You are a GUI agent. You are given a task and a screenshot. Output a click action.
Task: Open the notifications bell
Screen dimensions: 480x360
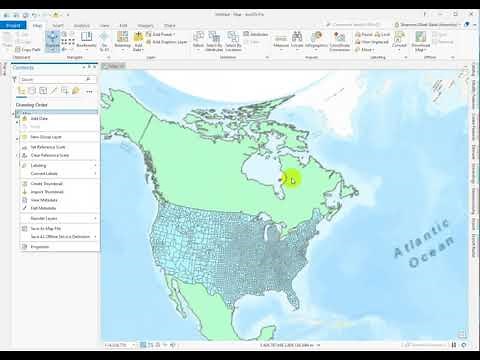click(467, 25)
